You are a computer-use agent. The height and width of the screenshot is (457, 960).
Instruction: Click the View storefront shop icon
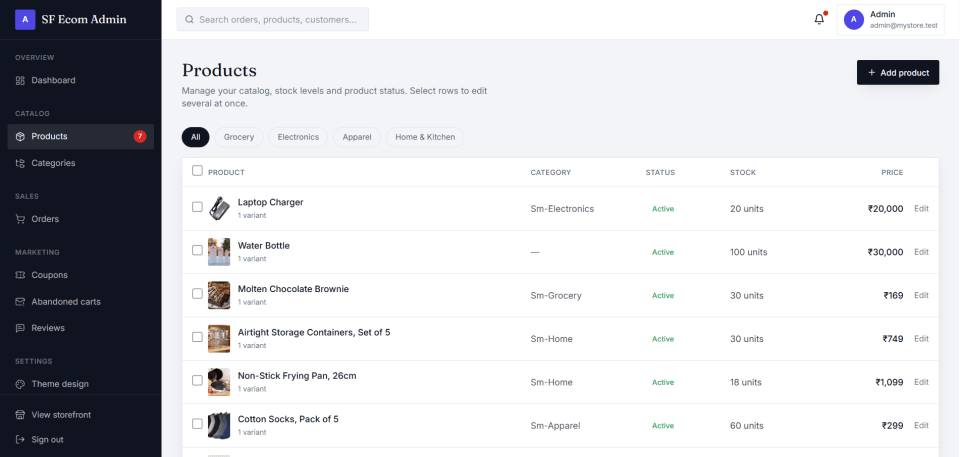click(x=20, y=415)
